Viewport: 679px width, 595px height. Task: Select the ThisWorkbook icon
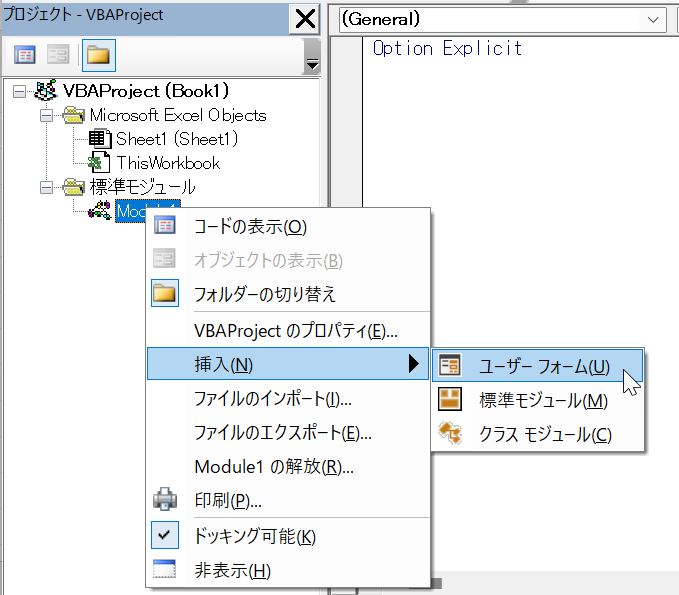99,163
